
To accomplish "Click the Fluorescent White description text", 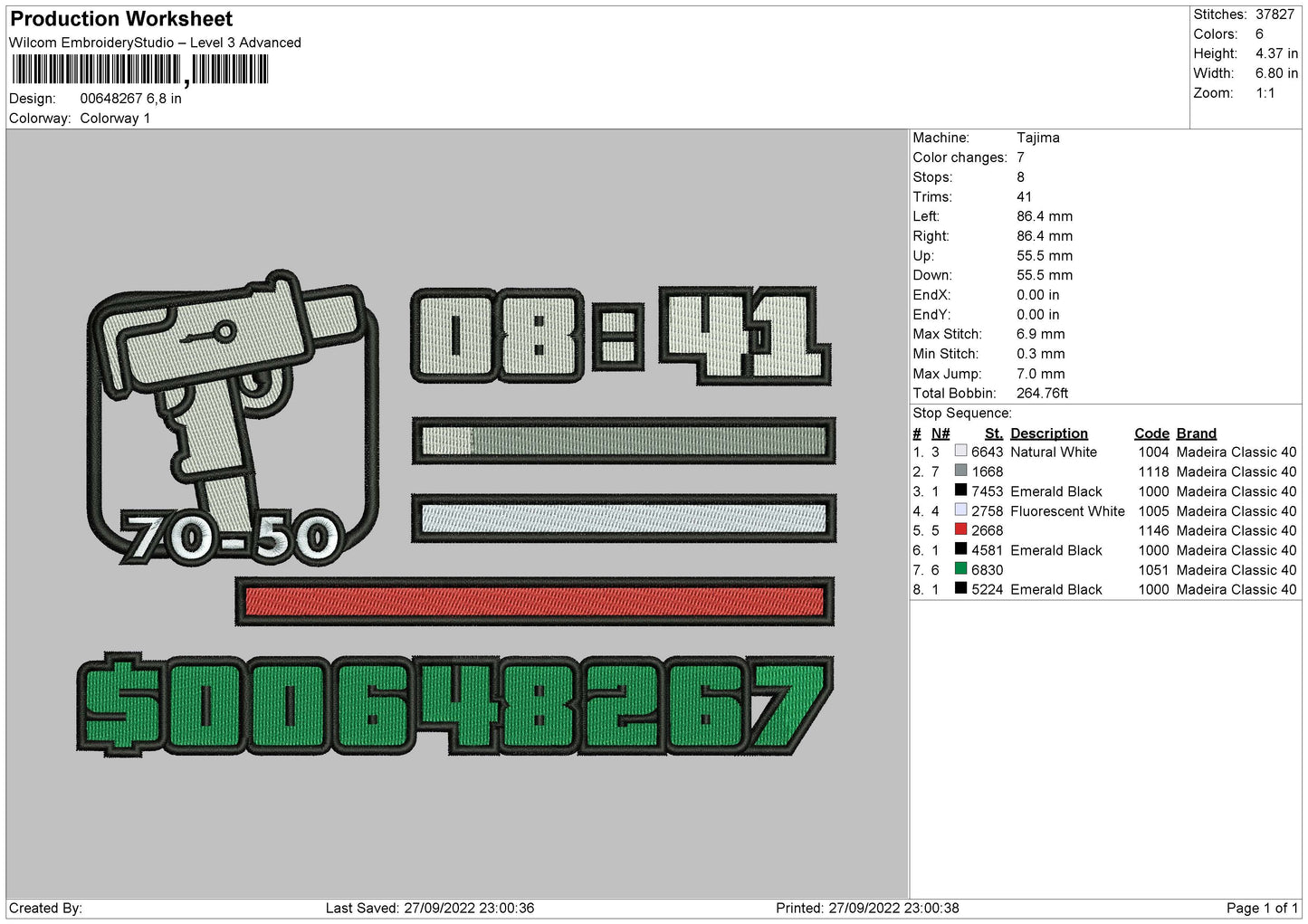I will tap(1067, 511).
